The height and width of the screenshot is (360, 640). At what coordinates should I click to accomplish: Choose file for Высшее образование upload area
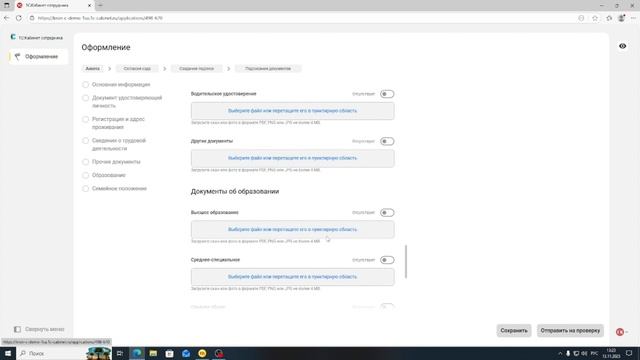coord(293,229)
